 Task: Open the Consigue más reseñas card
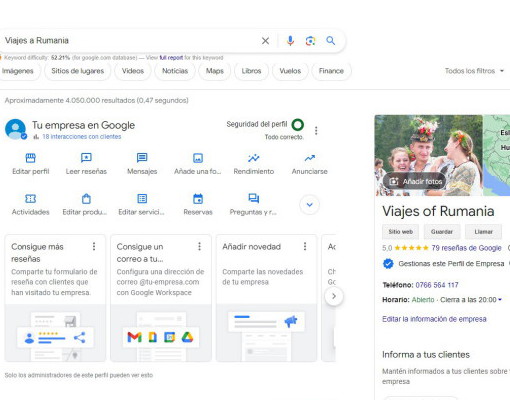coord(55,298)
